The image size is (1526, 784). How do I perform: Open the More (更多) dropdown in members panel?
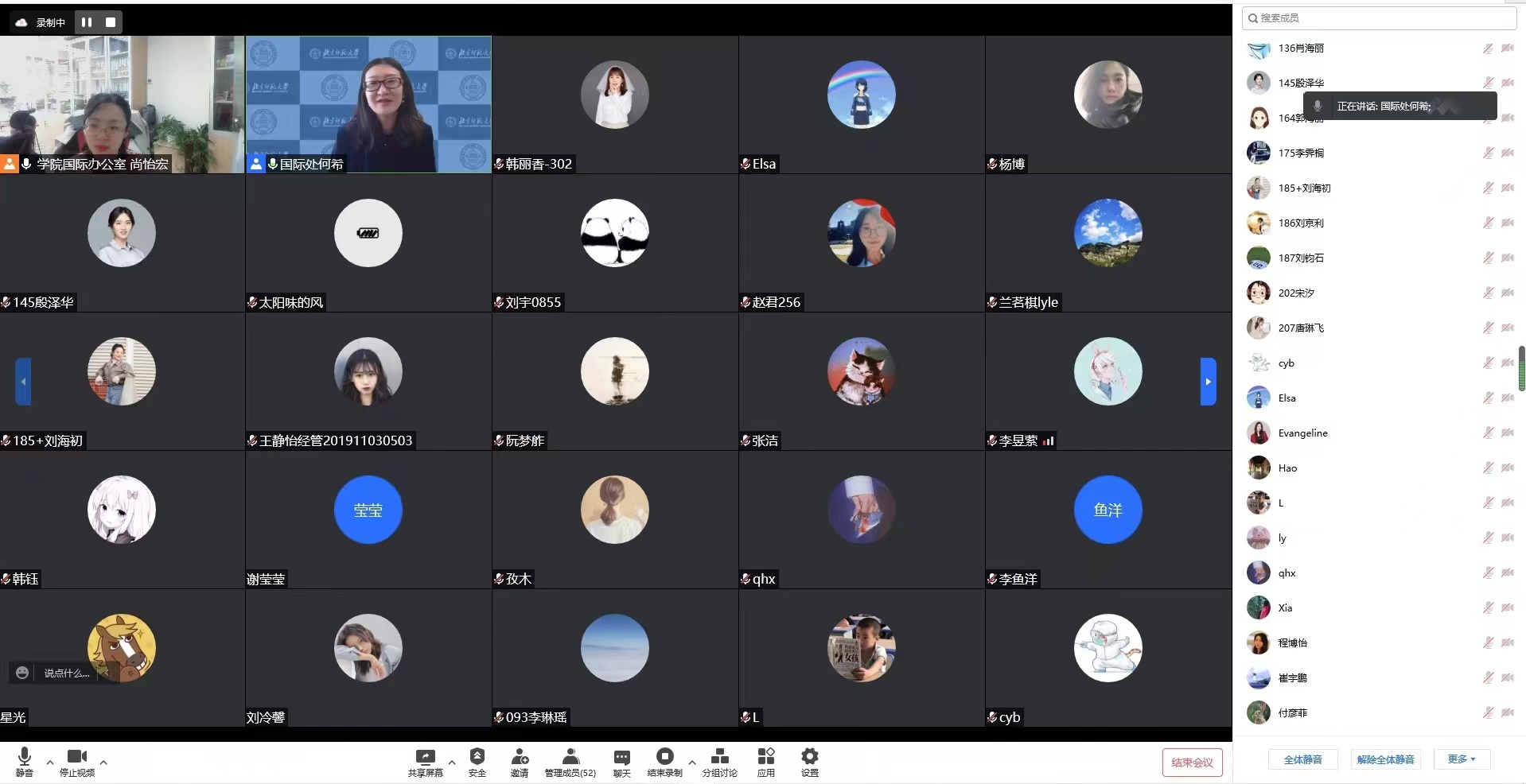1462,759
